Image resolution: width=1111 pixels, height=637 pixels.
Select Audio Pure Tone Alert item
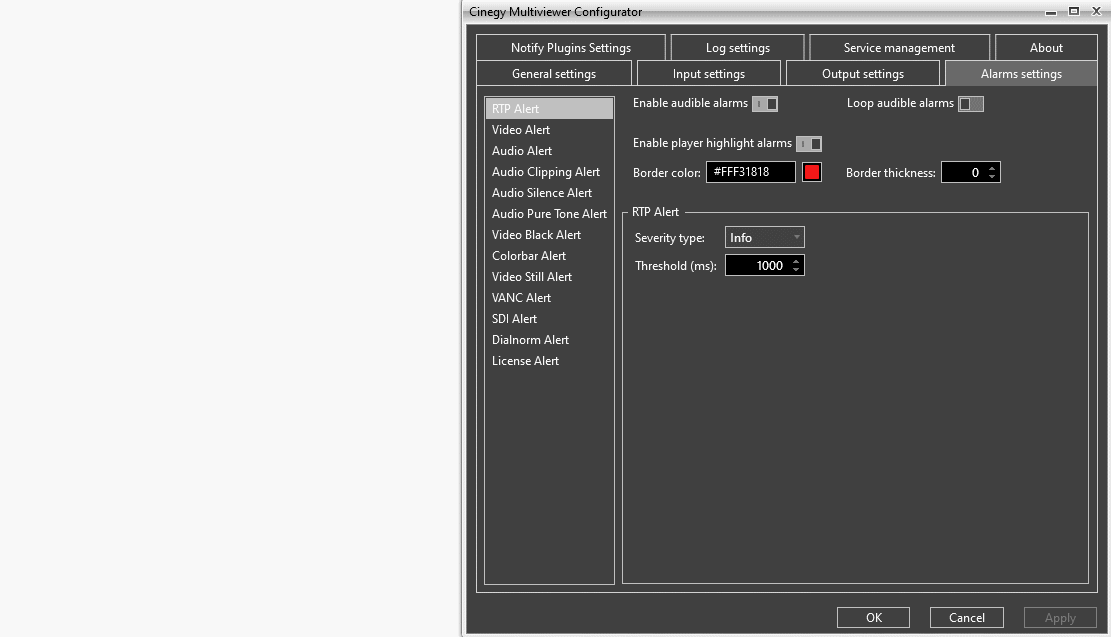tap(549, 214)
